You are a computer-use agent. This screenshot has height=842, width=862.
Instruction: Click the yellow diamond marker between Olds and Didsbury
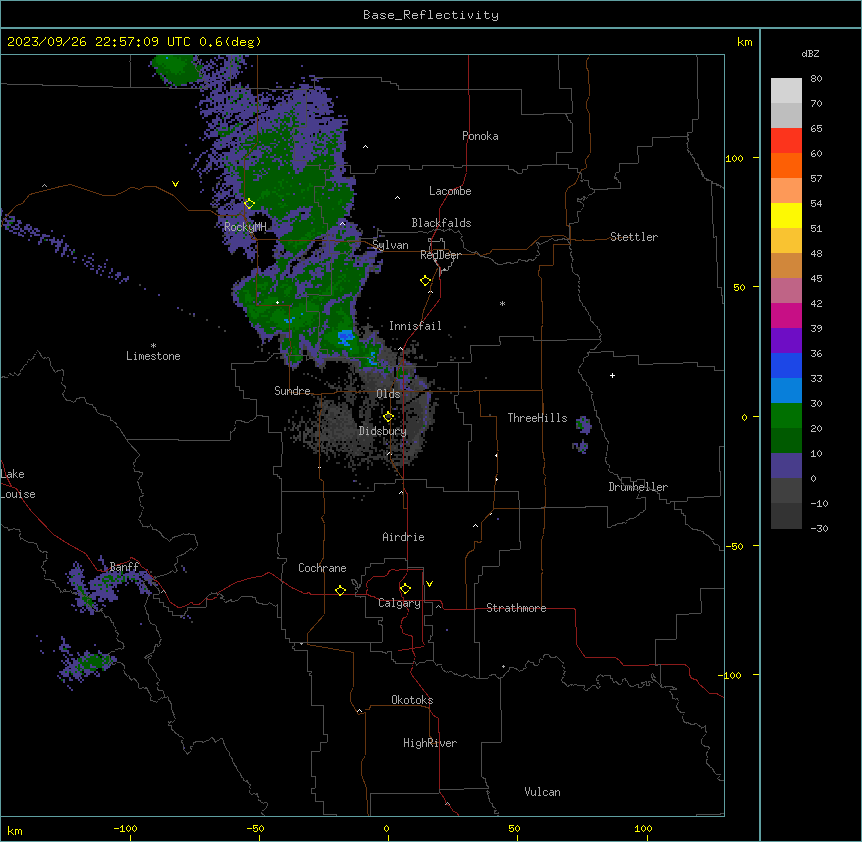[388, 417]
